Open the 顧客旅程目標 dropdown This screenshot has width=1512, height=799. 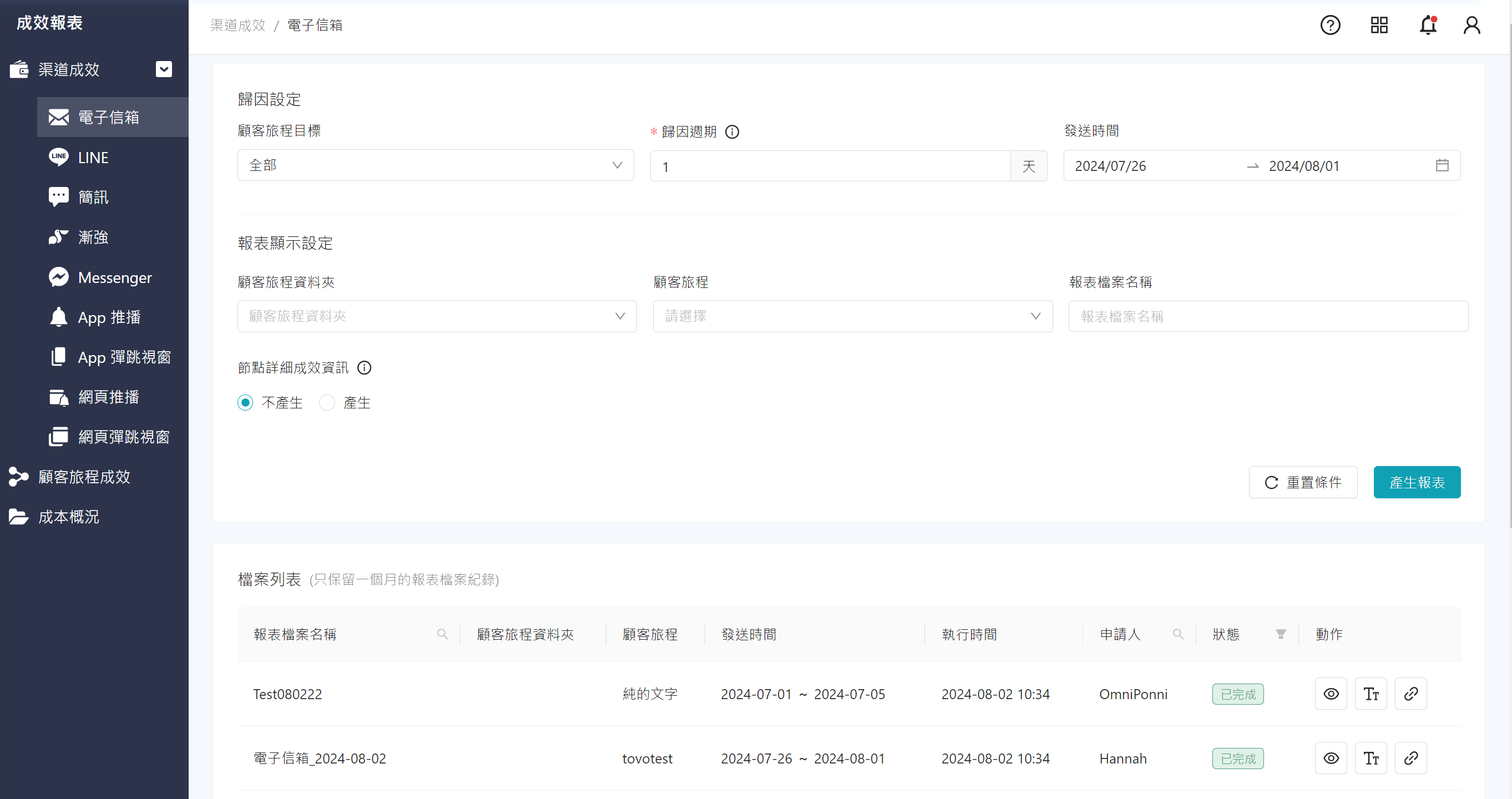[x=435, y=165]
